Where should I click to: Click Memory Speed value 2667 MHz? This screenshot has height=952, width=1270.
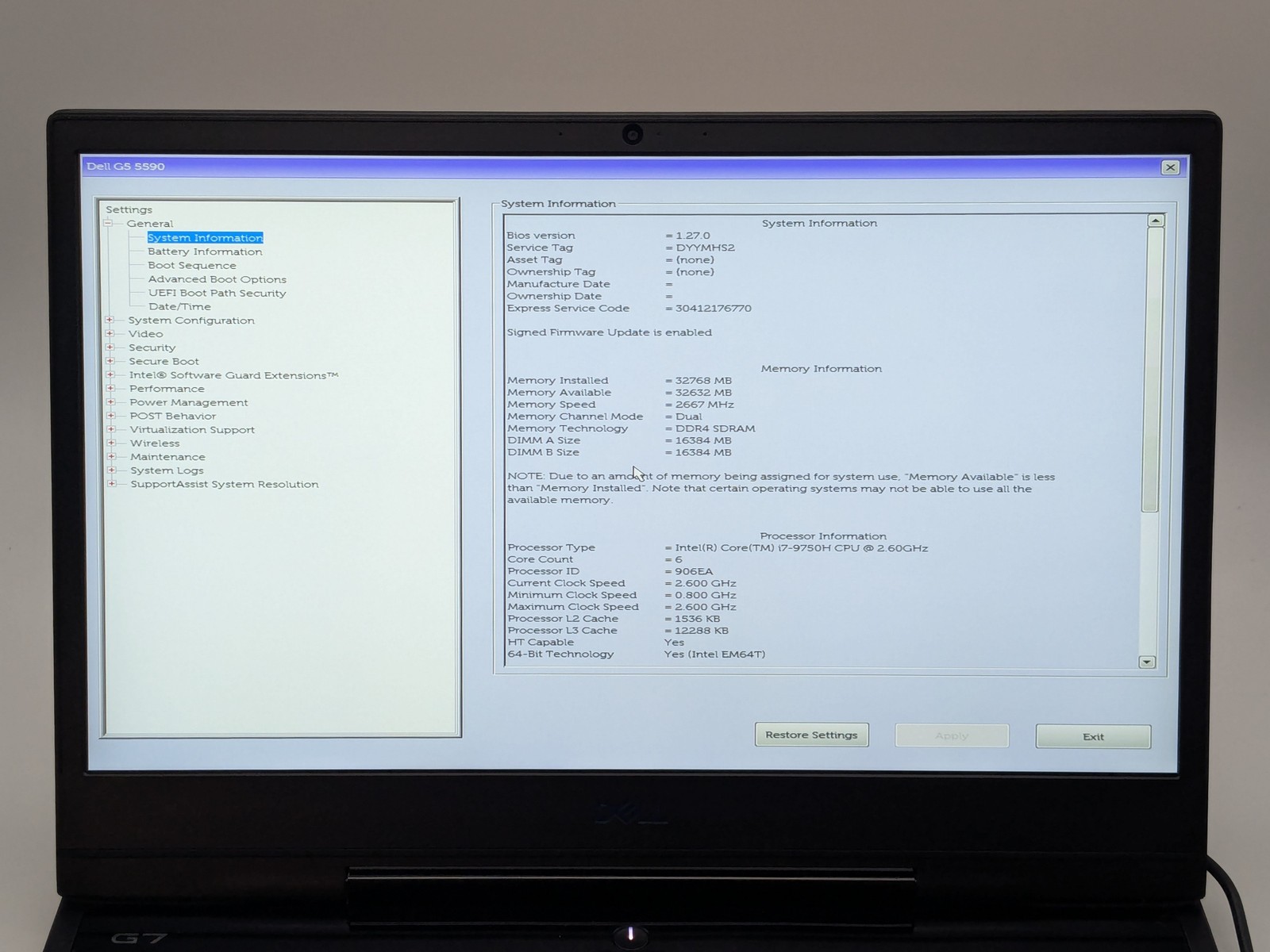(705, 405)
